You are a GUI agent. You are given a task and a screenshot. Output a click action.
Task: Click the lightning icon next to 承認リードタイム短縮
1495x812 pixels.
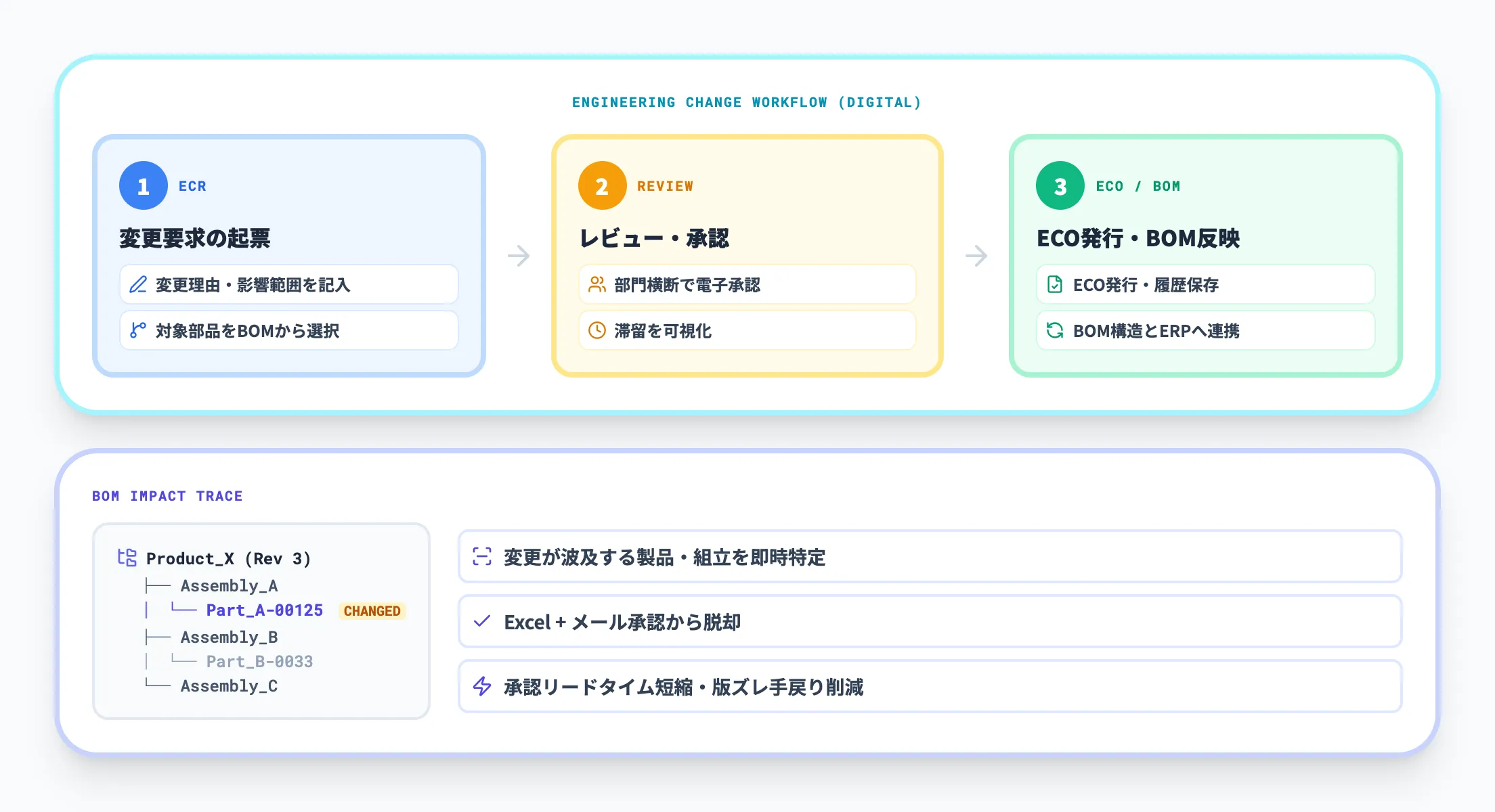tap(482, 686)
